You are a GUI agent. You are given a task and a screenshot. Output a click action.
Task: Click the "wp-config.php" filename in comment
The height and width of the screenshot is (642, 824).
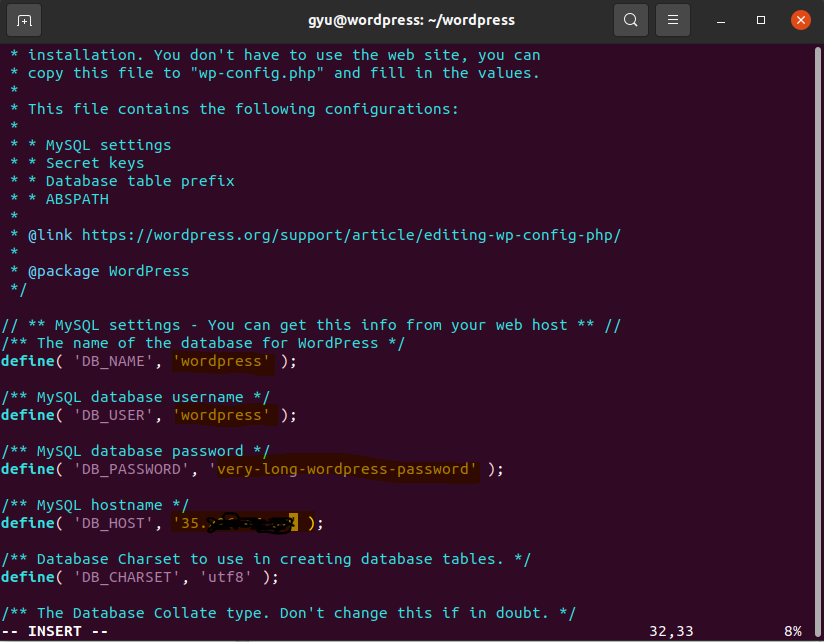point(257,73)
